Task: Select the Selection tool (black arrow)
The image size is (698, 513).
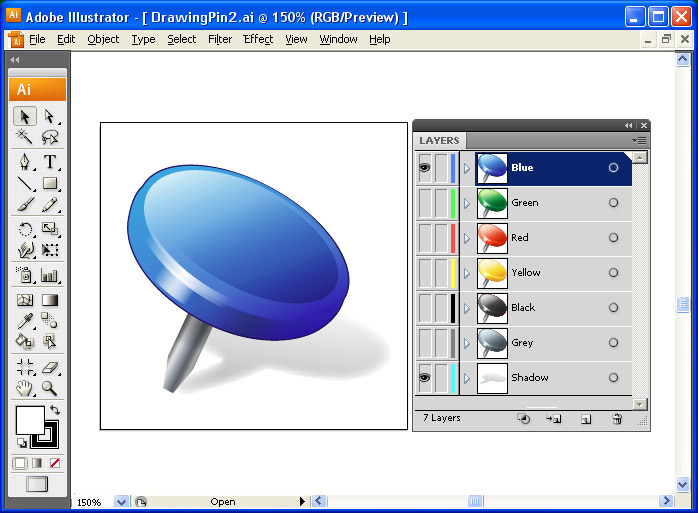Action: point(24,117)
